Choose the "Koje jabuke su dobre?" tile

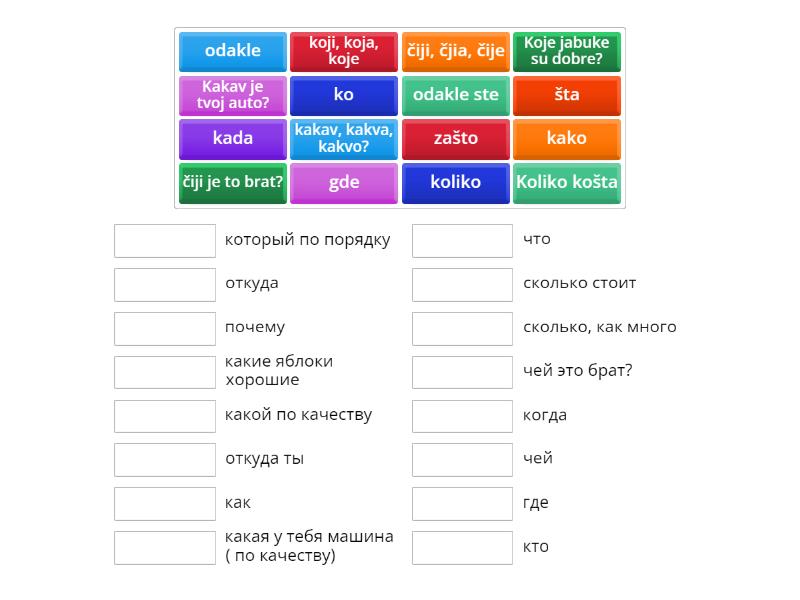[x=566, y=51]
